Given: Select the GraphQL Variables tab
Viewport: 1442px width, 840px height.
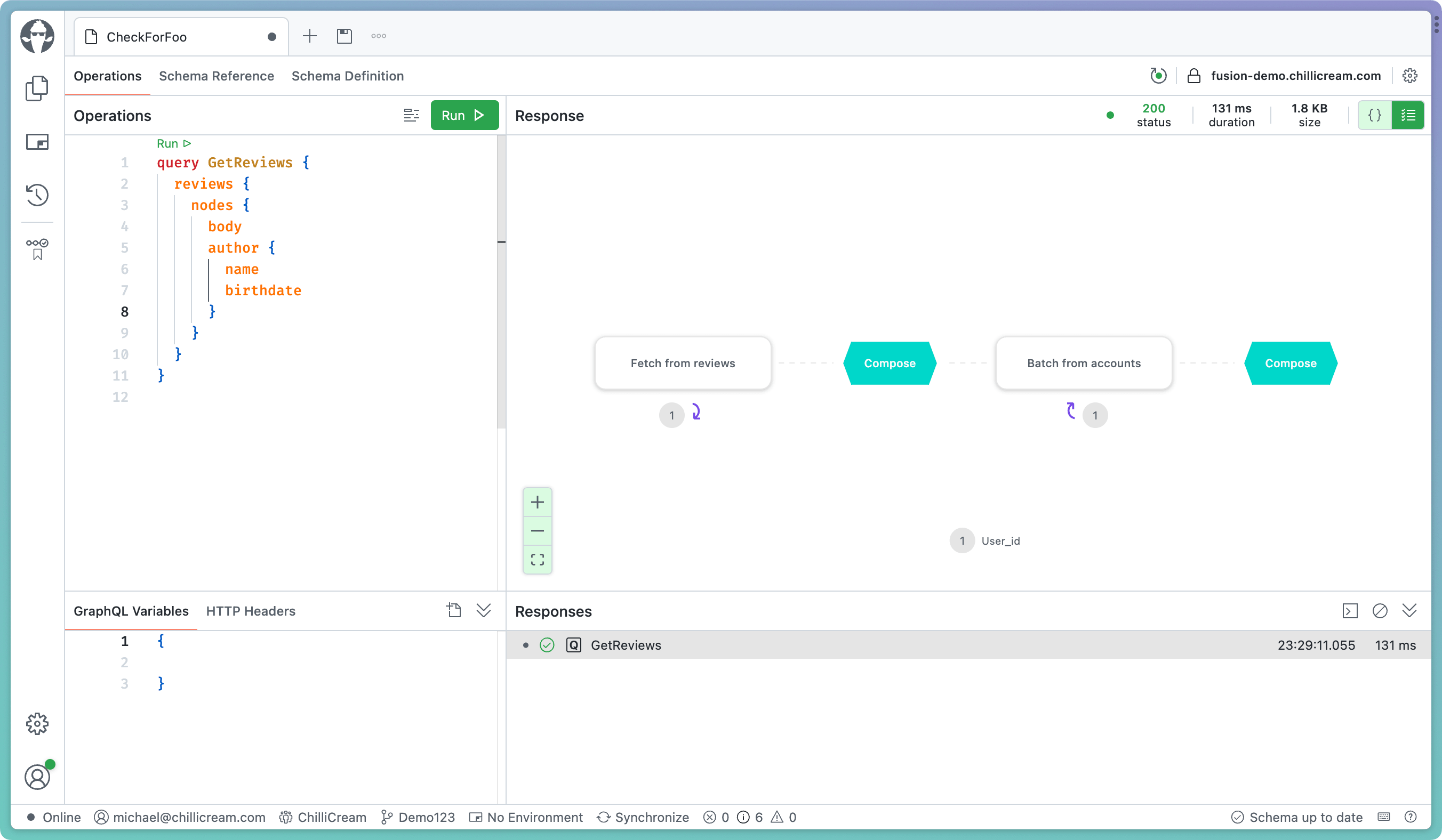Looking at the screenshot, I should pyautogui.click(x=131, y=611).
